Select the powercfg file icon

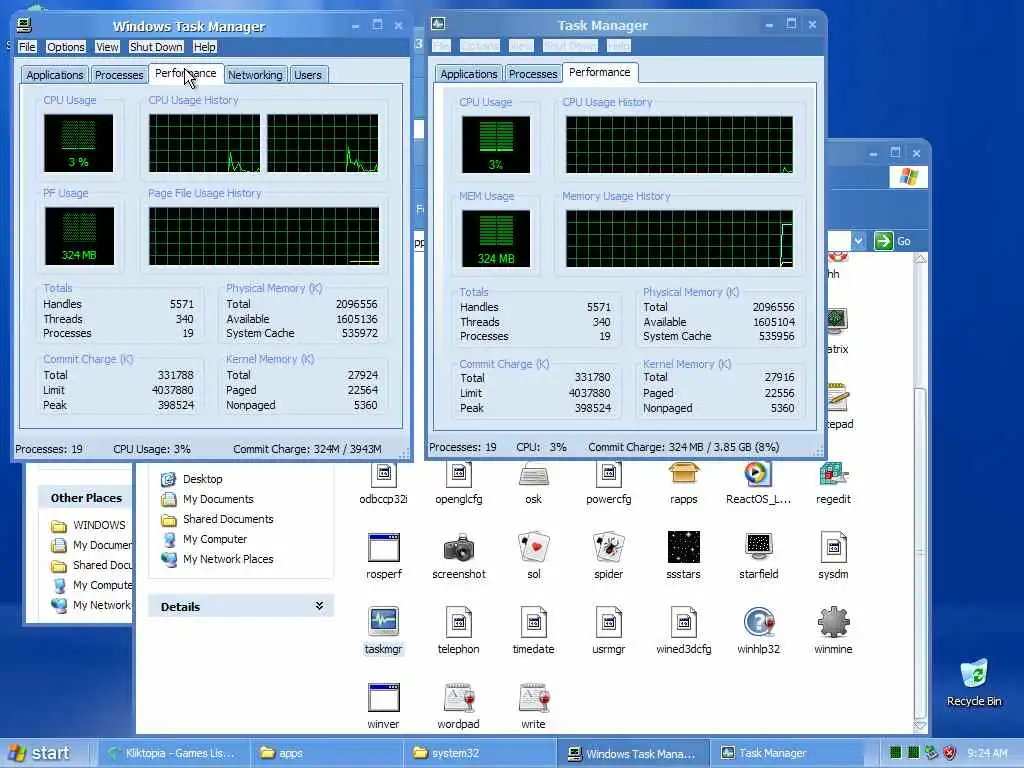pos(609,475)
